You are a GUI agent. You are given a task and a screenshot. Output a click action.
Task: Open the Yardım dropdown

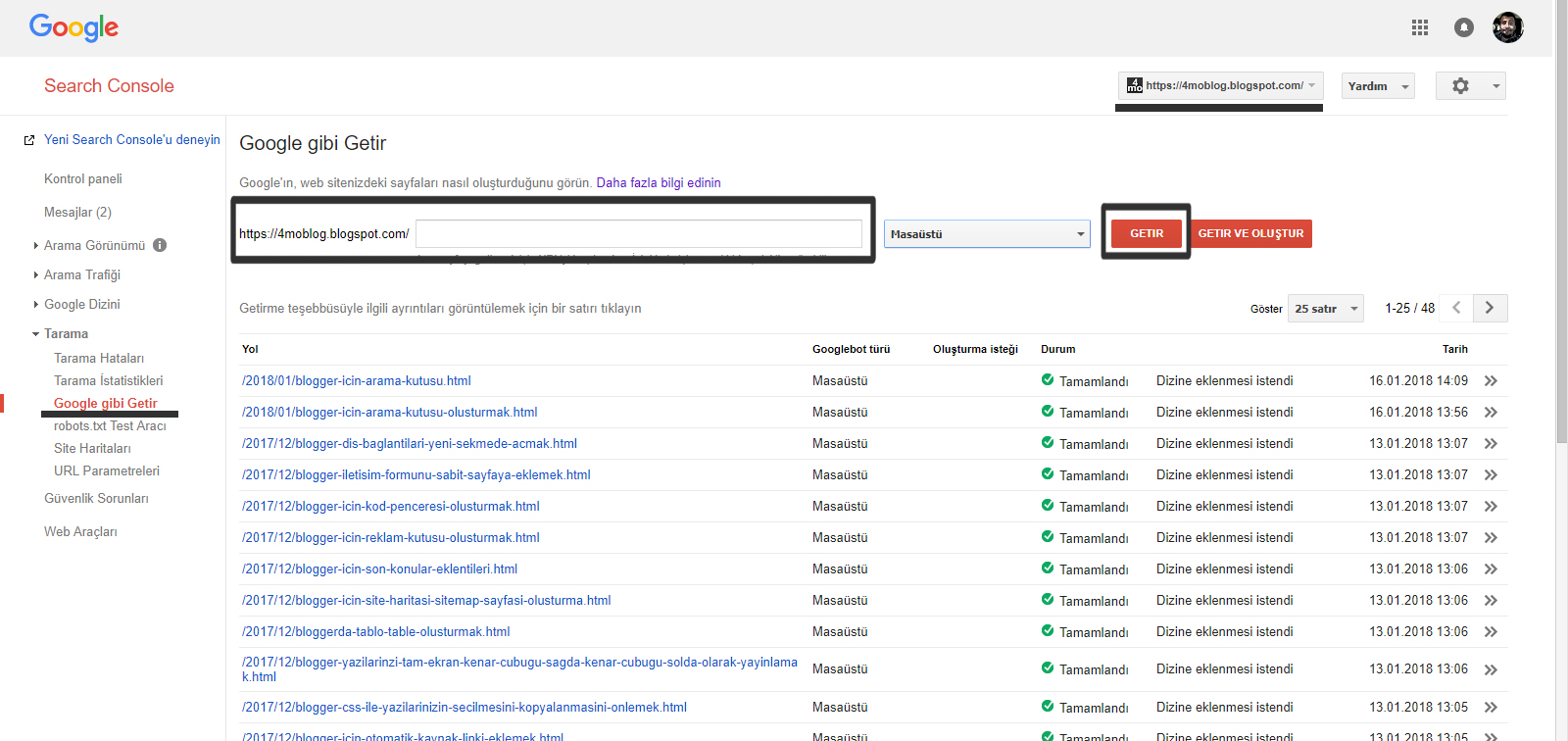click(1378, 86)
